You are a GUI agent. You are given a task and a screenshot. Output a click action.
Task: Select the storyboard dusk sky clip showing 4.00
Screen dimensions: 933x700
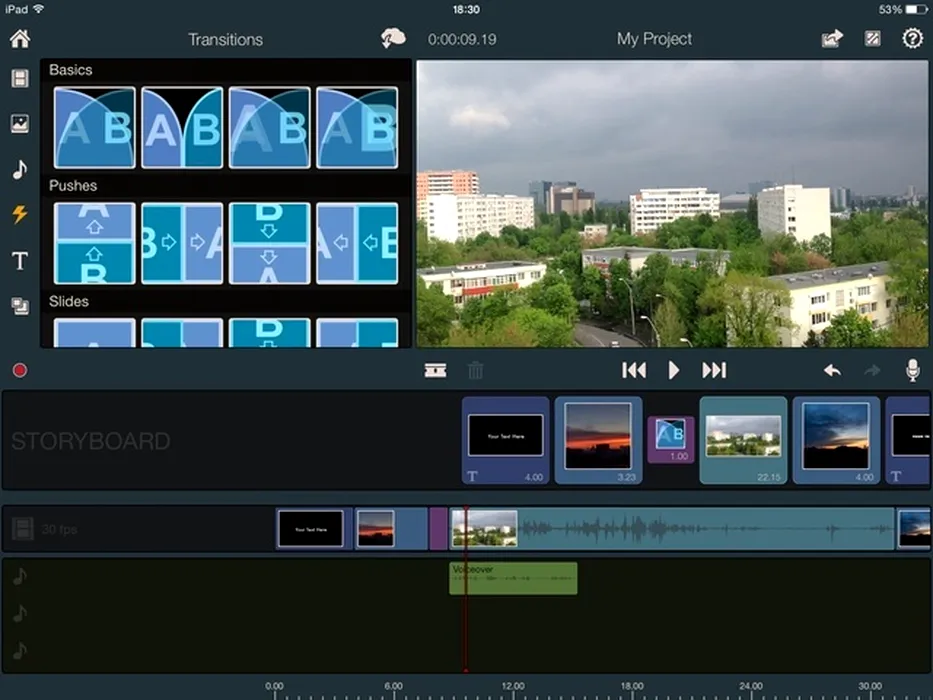836,440
